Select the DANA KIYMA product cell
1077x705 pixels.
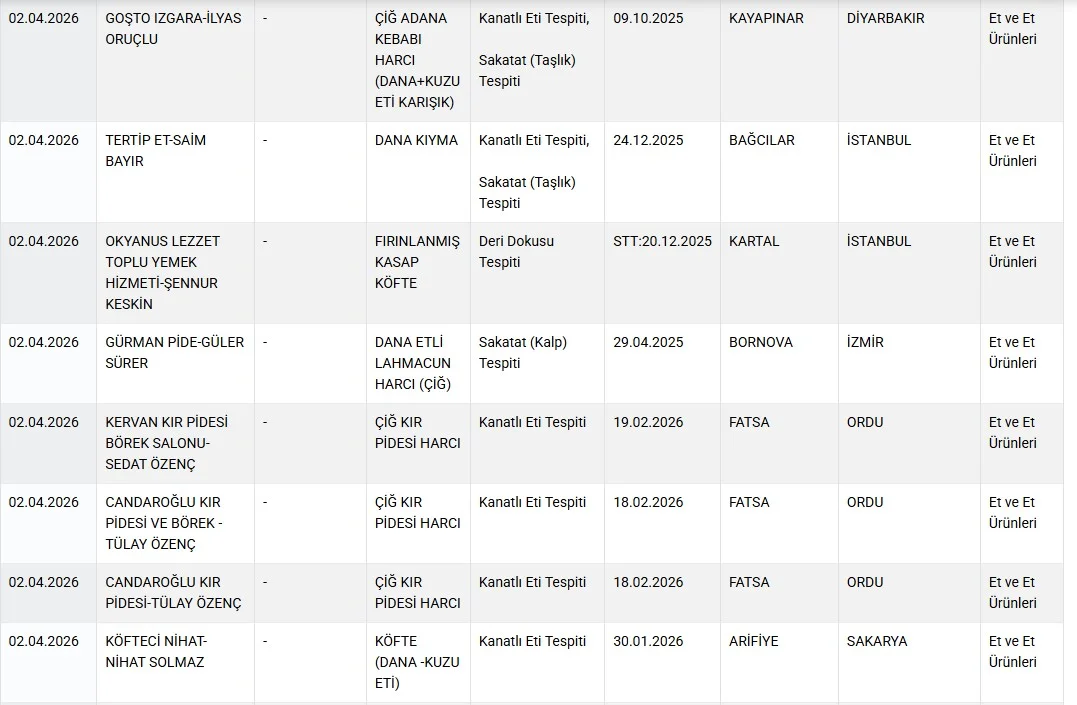(x=416, y=141)
